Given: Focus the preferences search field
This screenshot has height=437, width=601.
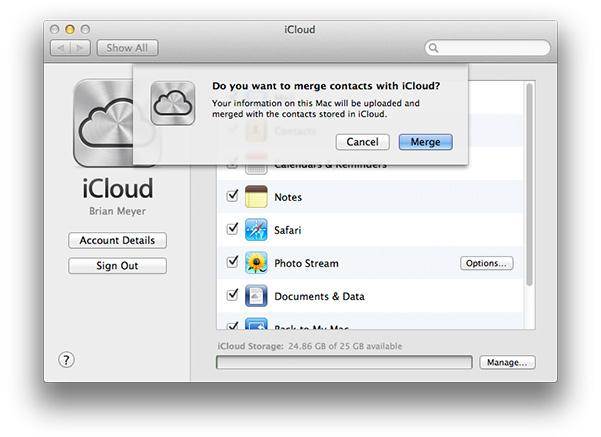Looking at the screenshot, I should pos(487,48).
